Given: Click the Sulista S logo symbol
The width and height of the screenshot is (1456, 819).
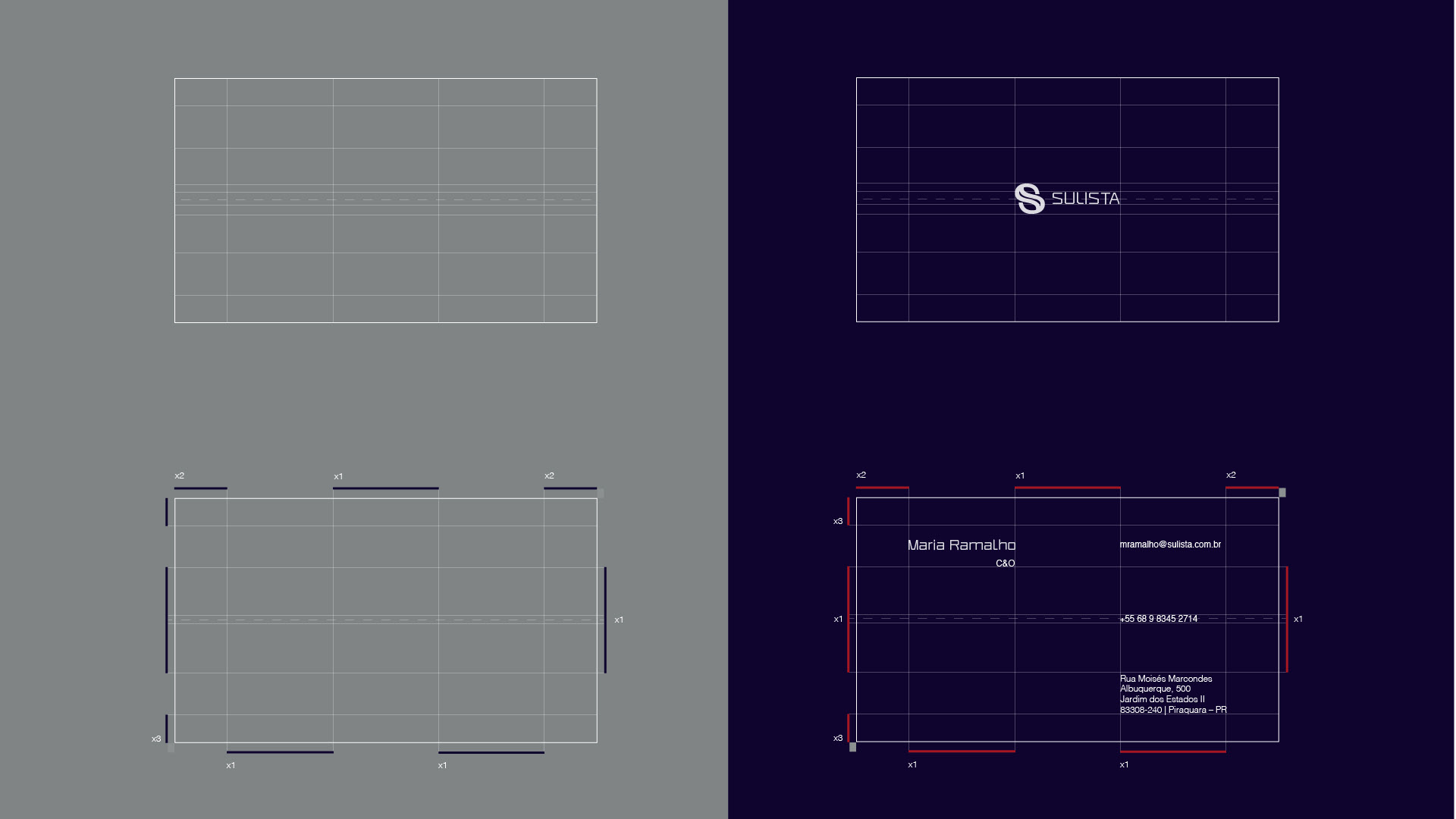Looking at the screenshot, I should point(1030,199).
